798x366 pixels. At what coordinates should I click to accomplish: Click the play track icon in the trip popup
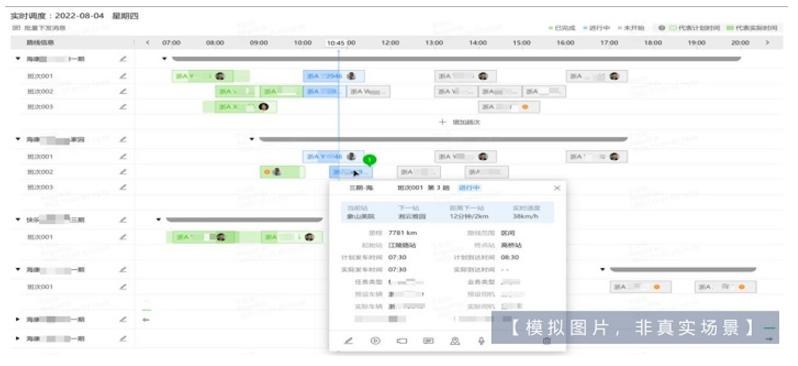375,341
